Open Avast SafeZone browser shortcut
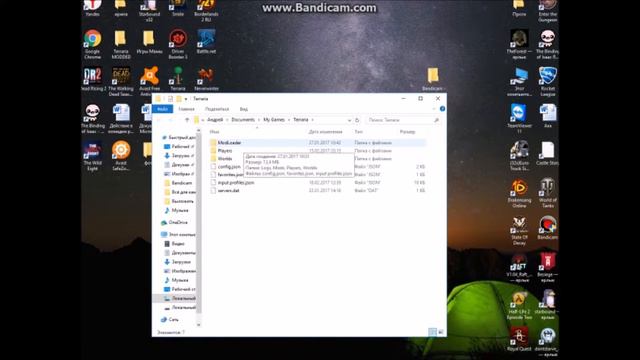This screenshot has width=640, height=360. pyautogui.click(x=121, y=156)
